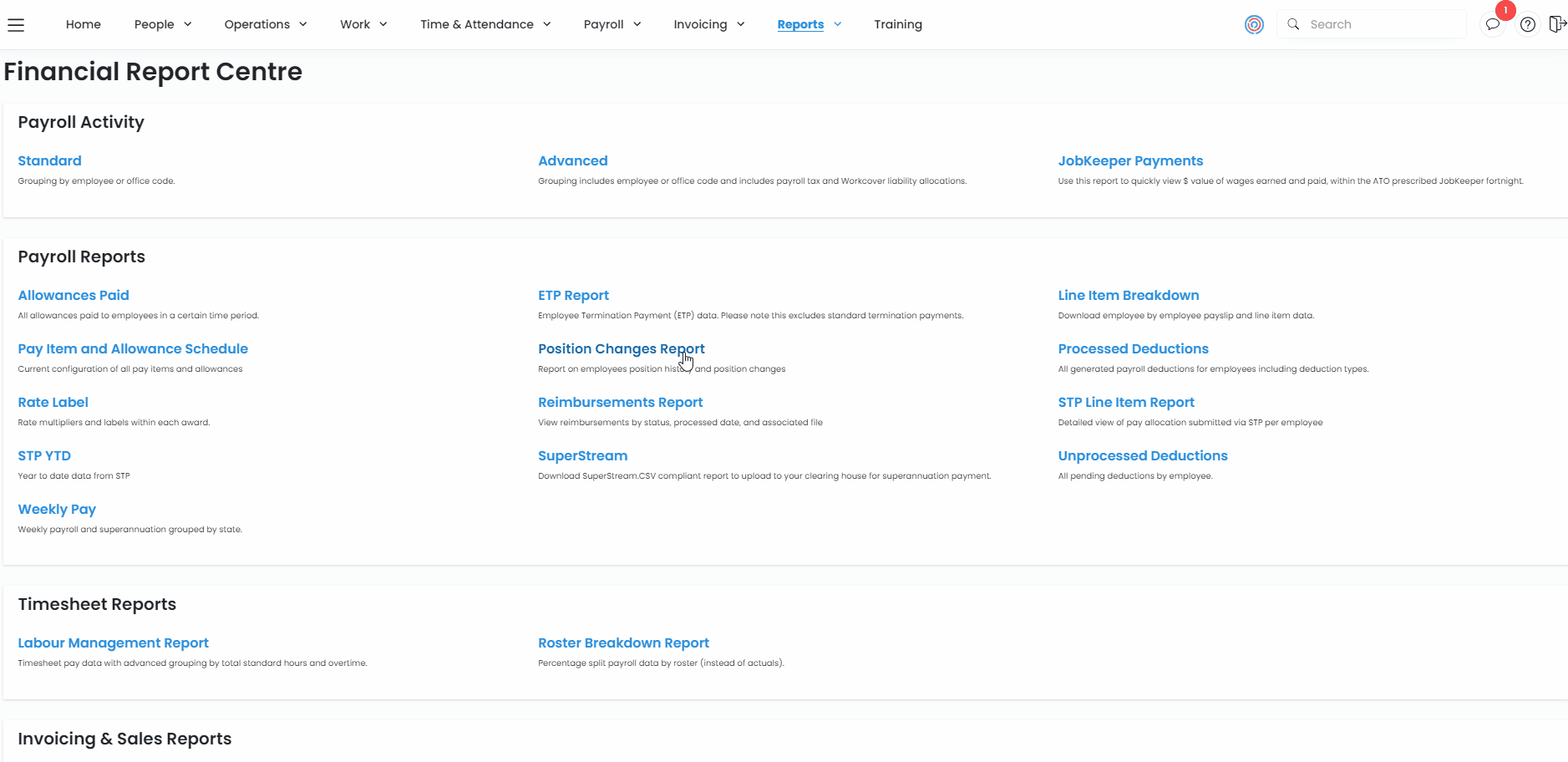Click the red notification badge

click(1505, 11)
